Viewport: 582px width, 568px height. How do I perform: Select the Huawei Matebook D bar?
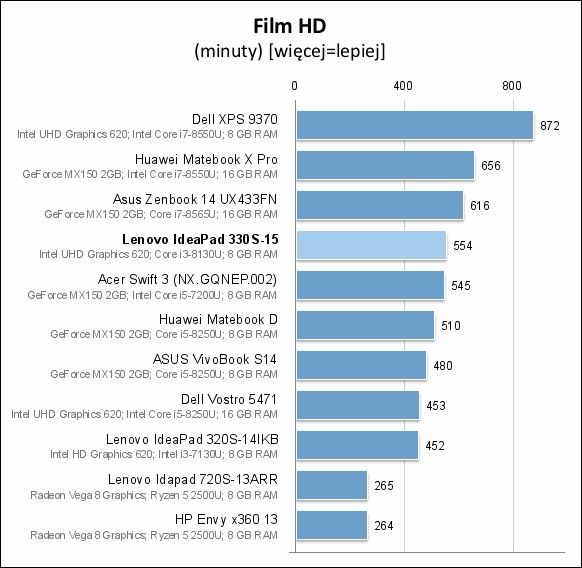(365, 325)
